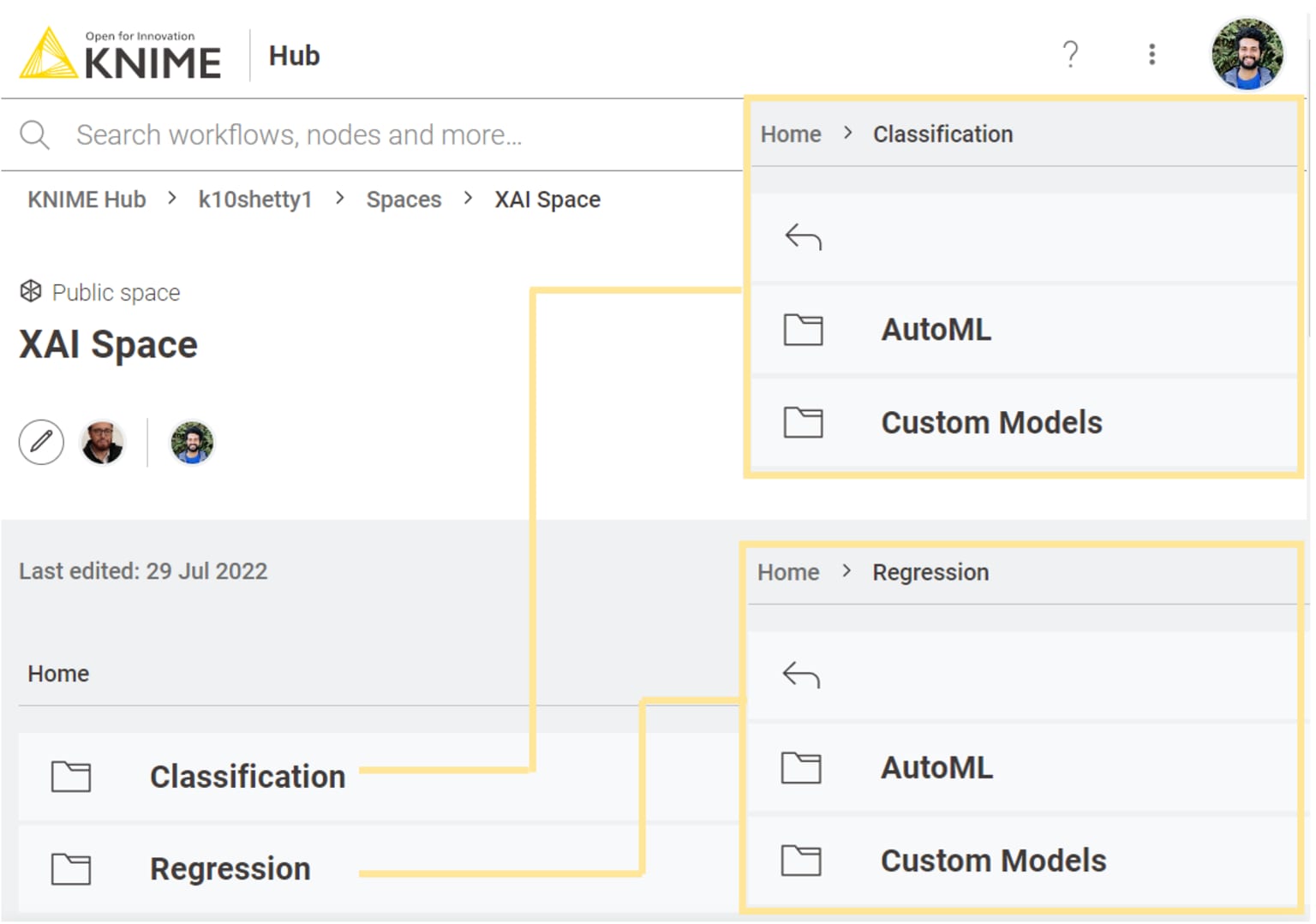Open the three-dot more options menu

click(1151, 55)
